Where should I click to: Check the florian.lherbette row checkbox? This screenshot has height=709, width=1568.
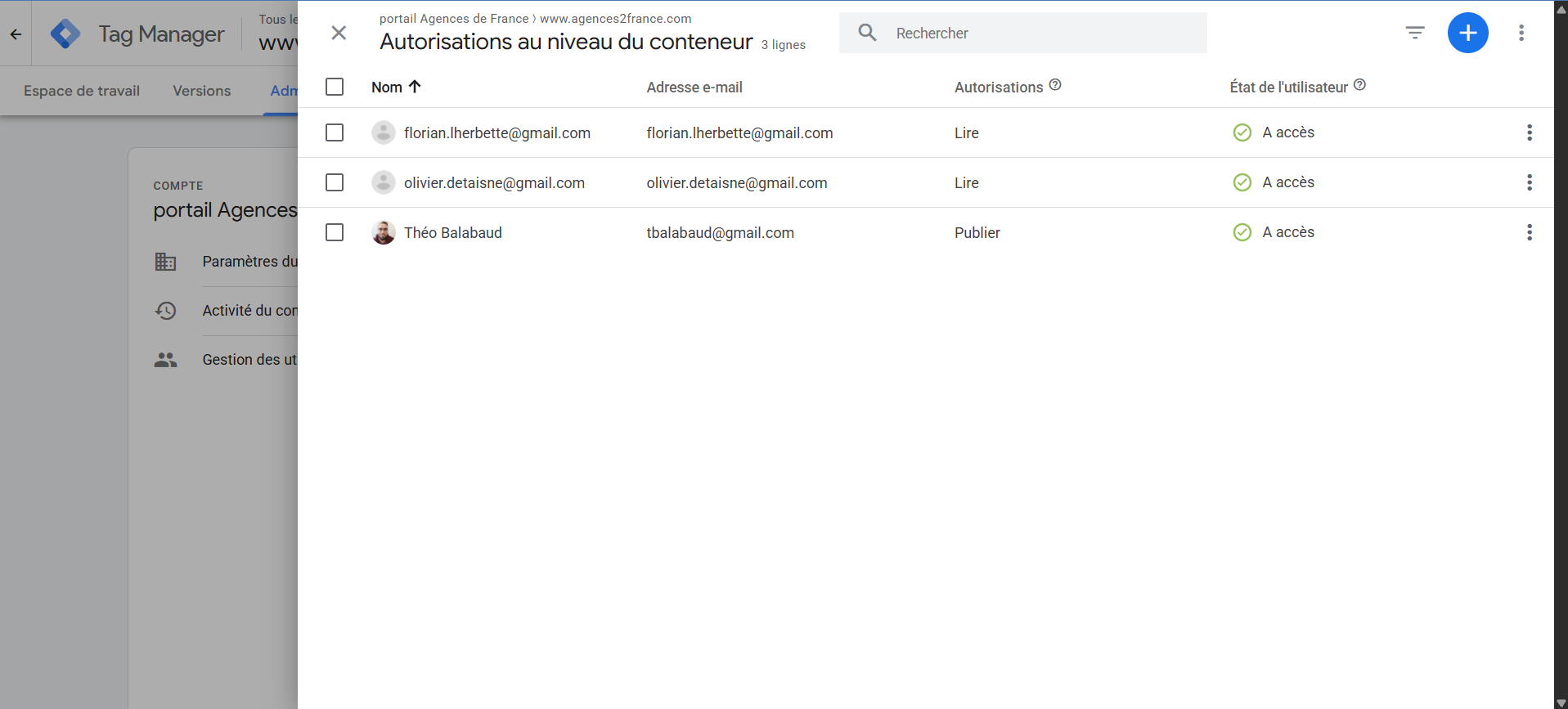tap(335, 132)
